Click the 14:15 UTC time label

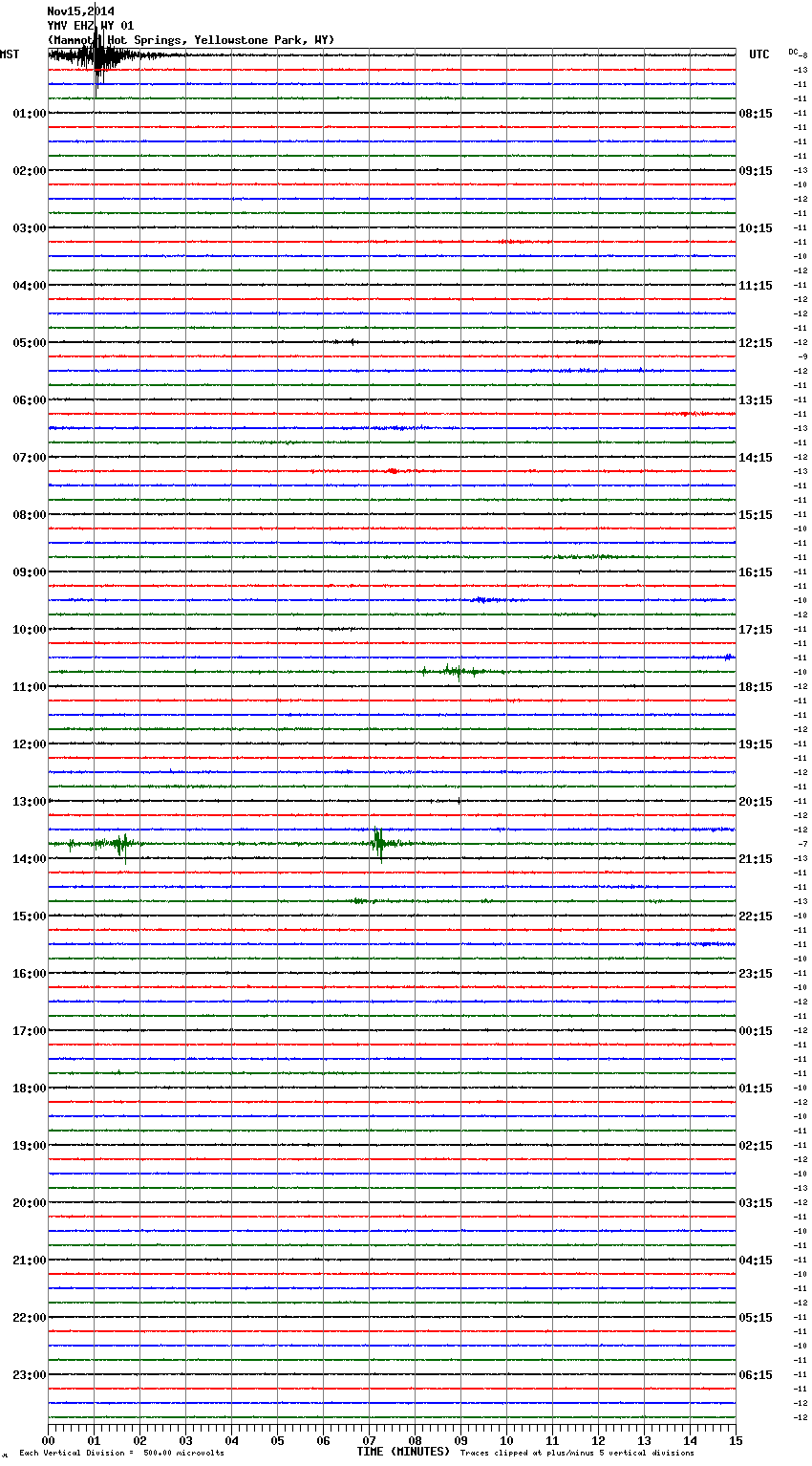[756, 458]
